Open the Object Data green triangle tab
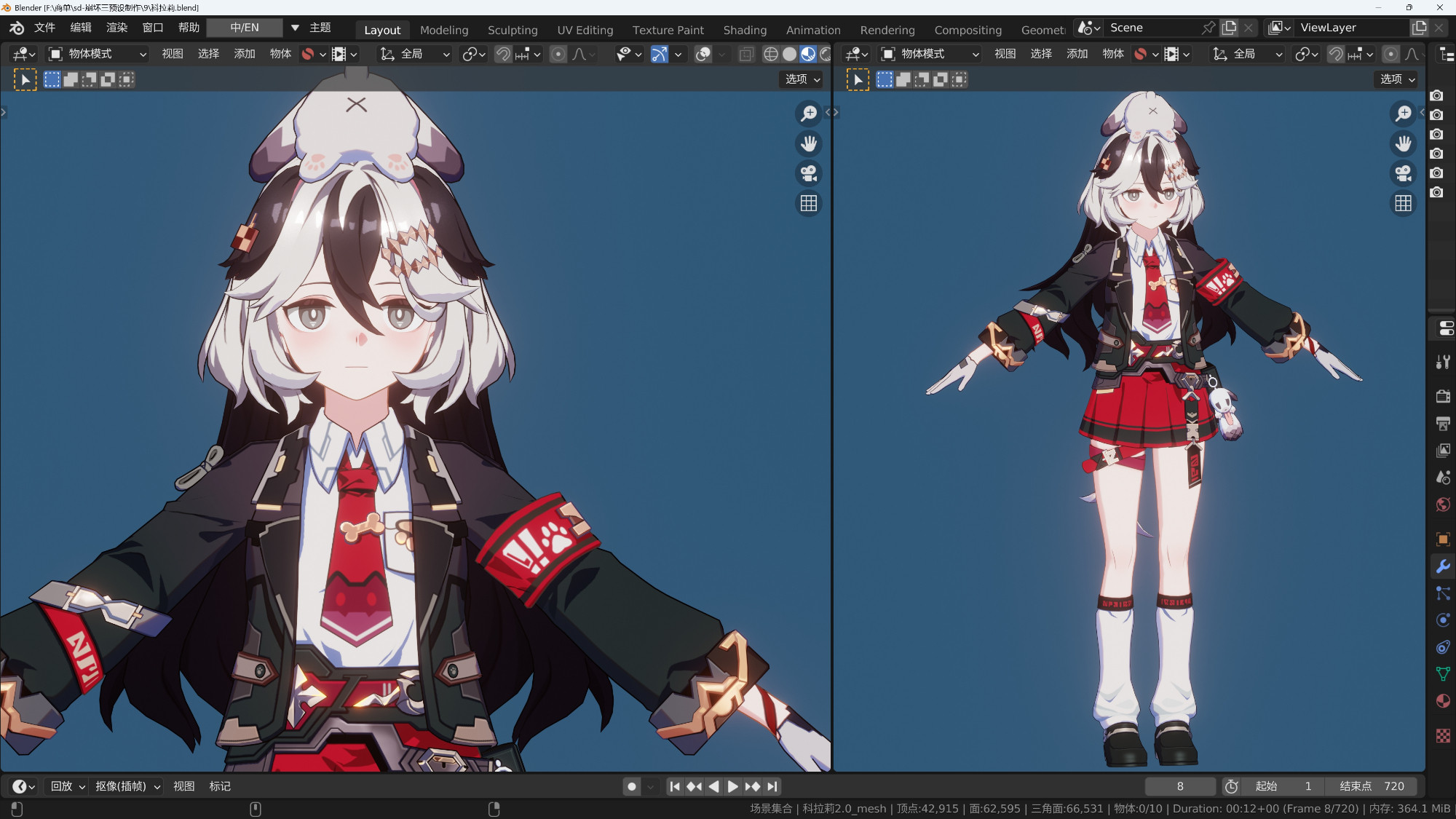Screen dimensions: 1456x819 [x=1442, y=673]
